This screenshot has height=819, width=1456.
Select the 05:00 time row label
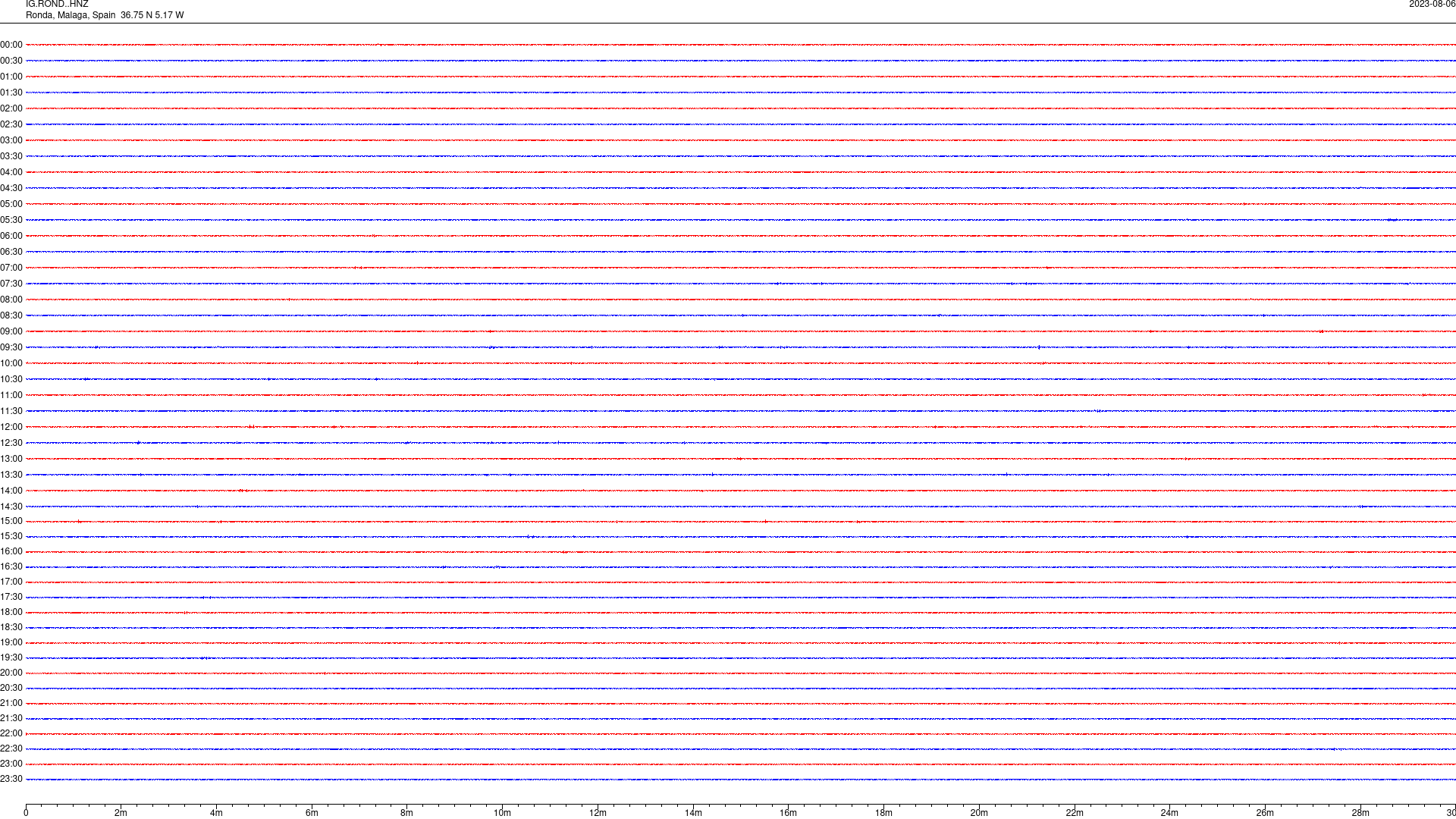[11, 204]
